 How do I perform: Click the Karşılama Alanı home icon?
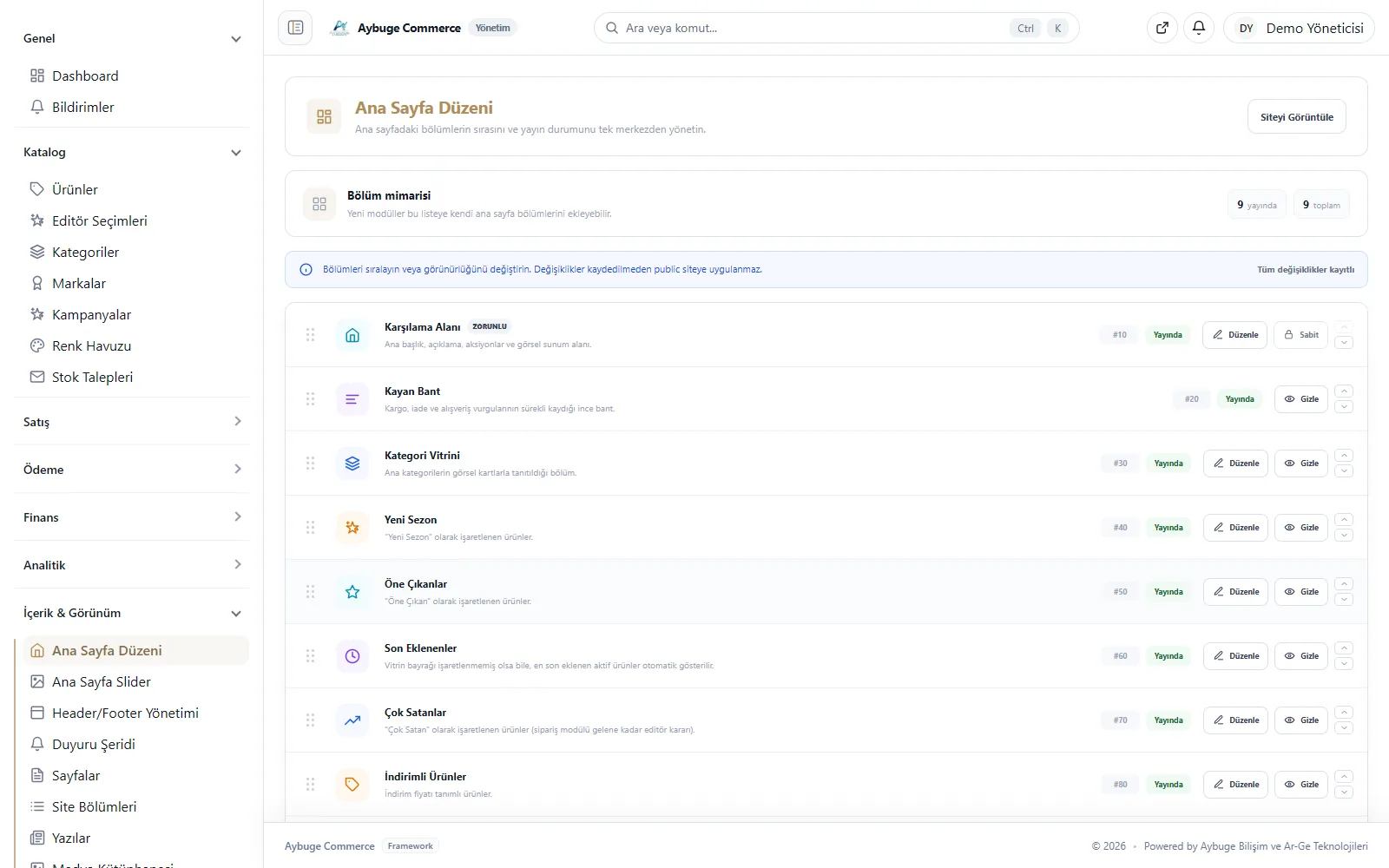352,335
